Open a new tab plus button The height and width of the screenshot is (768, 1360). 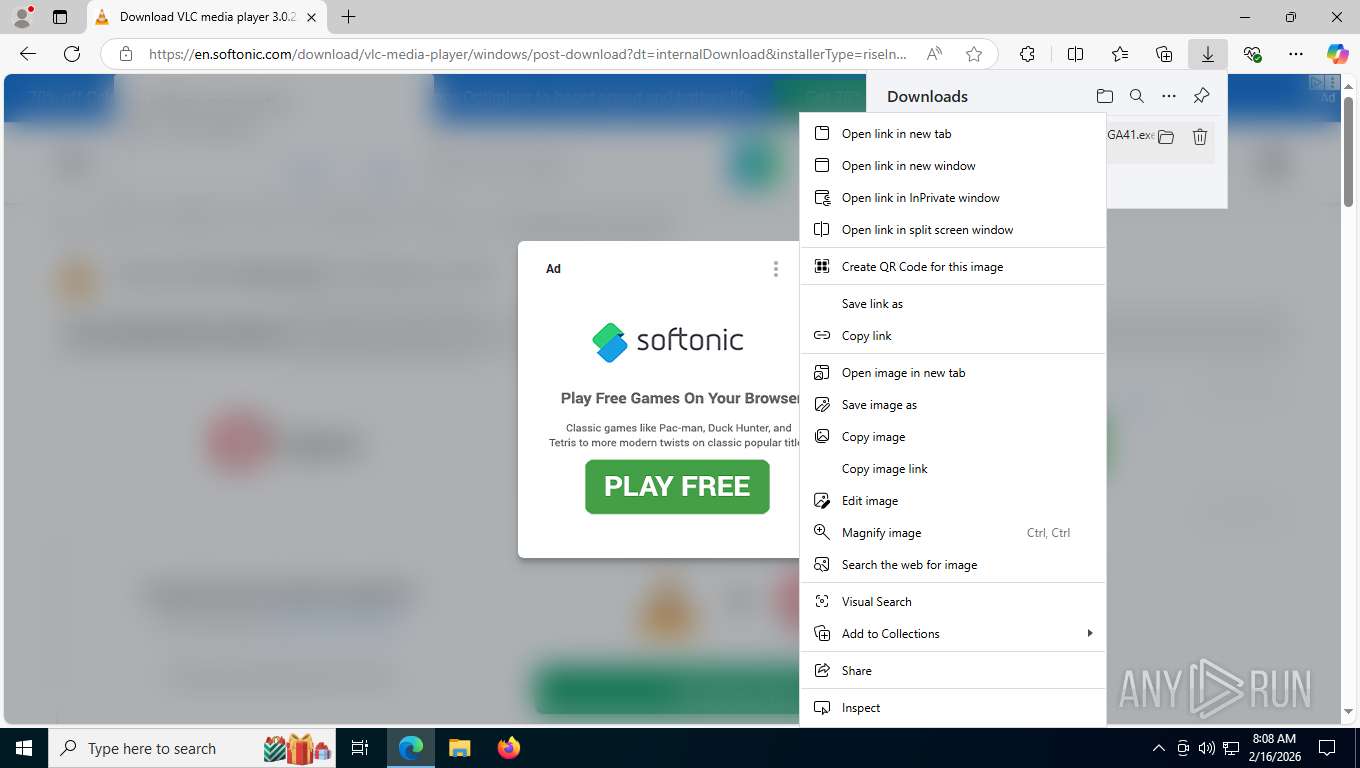(x=348, y=17)
